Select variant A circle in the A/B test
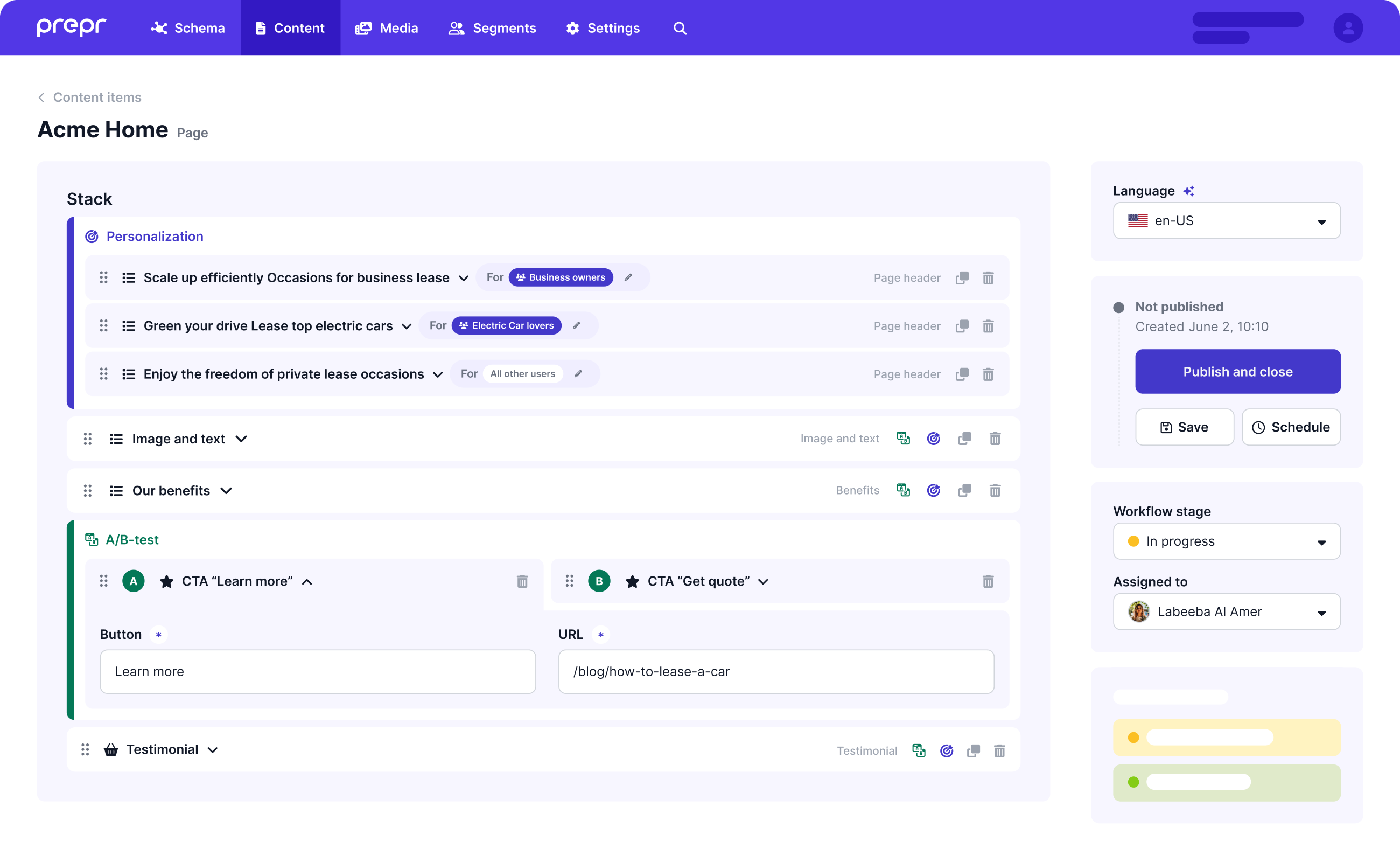The width and height of the screenshot is (1400, 862). click(134, 581)
